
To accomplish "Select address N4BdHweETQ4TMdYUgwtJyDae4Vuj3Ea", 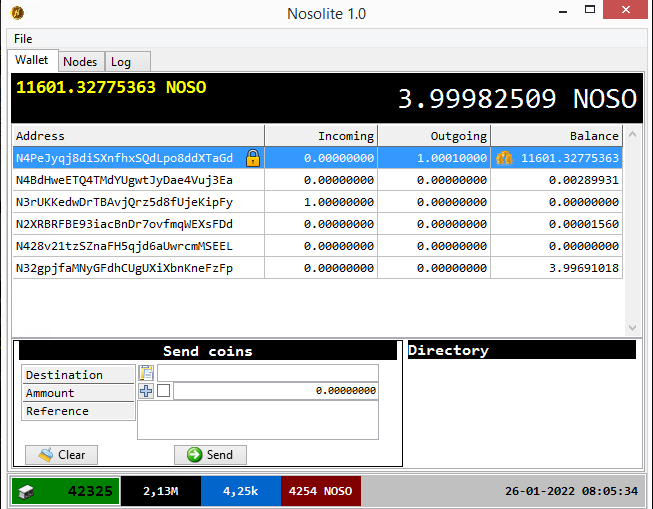I will (124, 180).
